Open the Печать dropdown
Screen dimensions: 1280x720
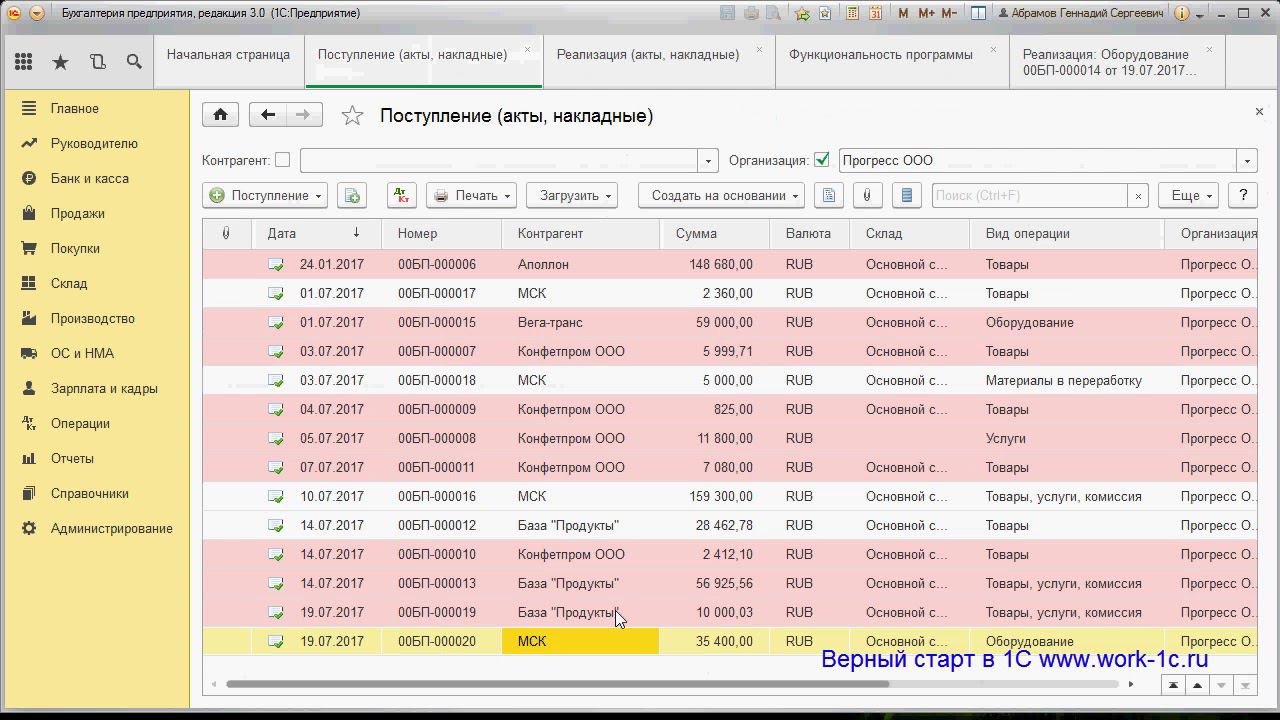click(x=471, y=196)
